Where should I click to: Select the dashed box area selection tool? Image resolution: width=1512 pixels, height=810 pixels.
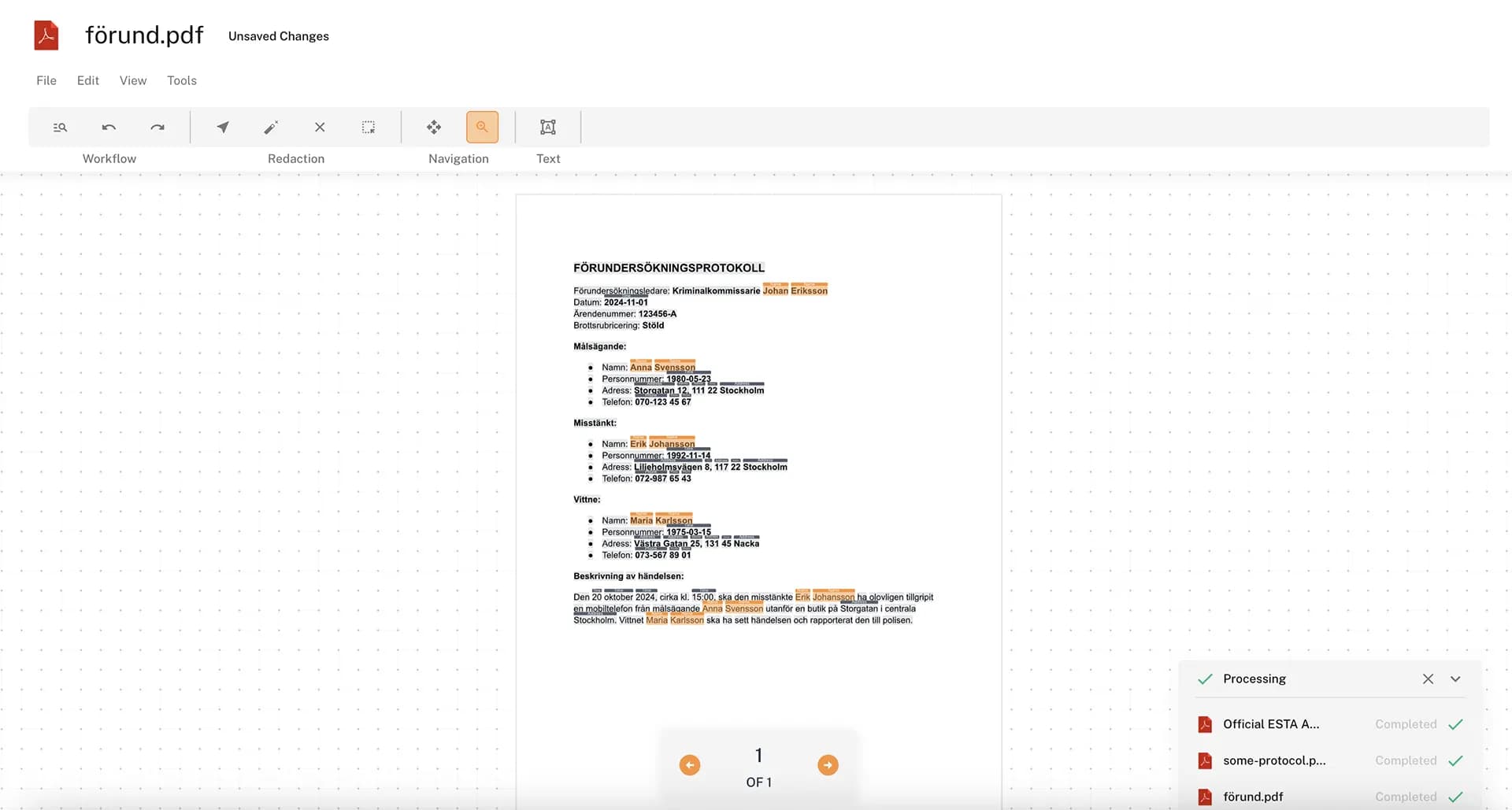click(369, 128)
